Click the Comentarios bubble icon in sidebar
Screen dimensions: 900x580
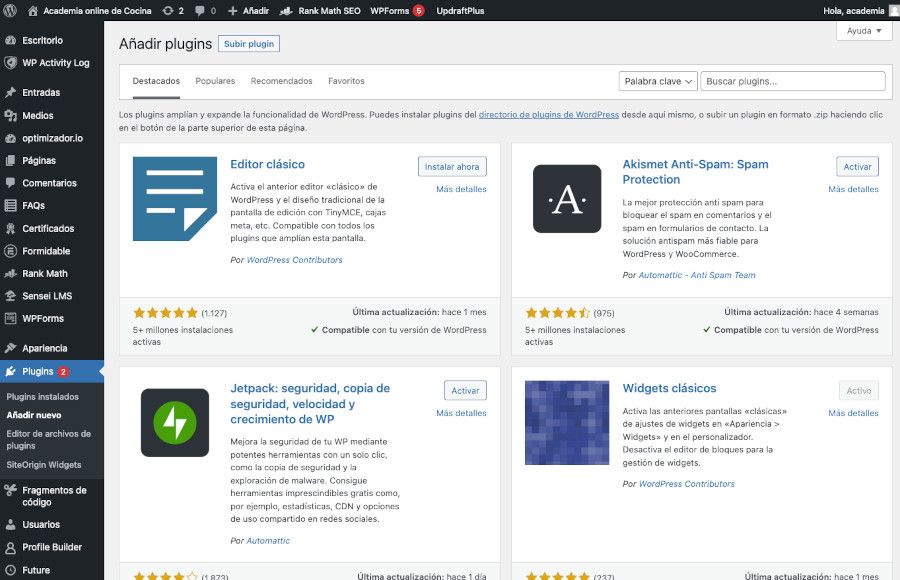[x=10, y=183]
